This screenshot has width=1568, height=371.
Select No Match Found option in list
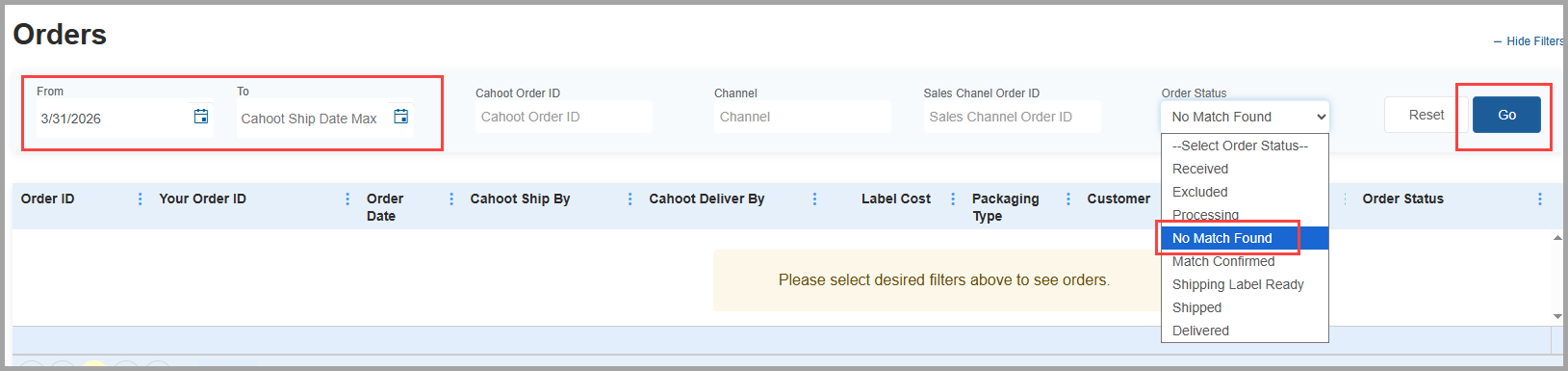(x=1245, y=238)
